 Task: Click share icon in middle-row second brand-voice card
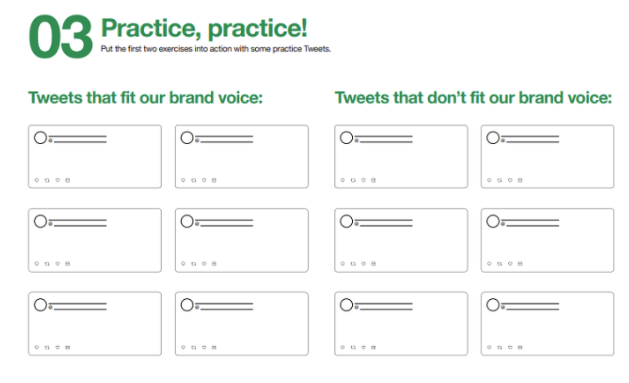click(x=214, y=263)
